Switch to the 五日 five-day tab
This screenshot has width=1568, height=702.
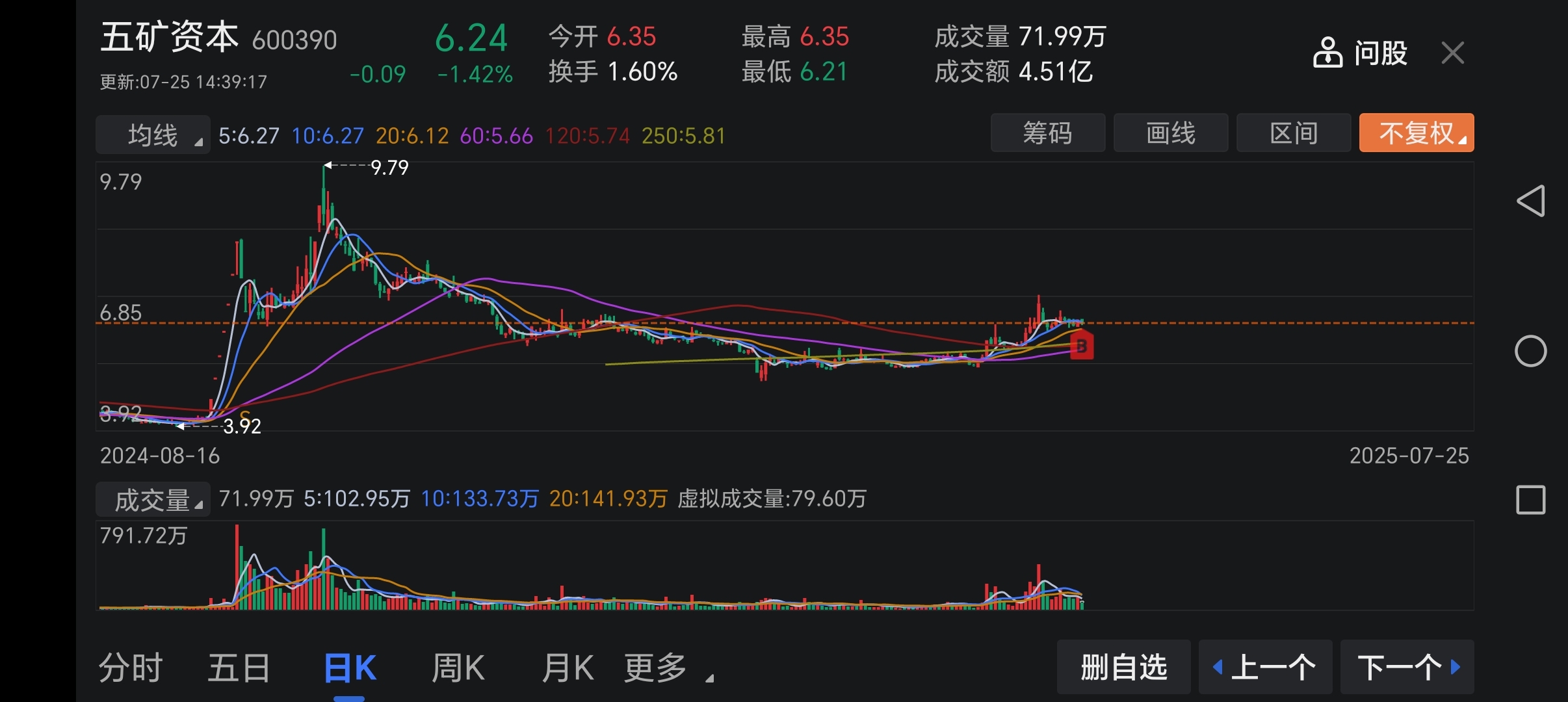click(x=239, y=668)
